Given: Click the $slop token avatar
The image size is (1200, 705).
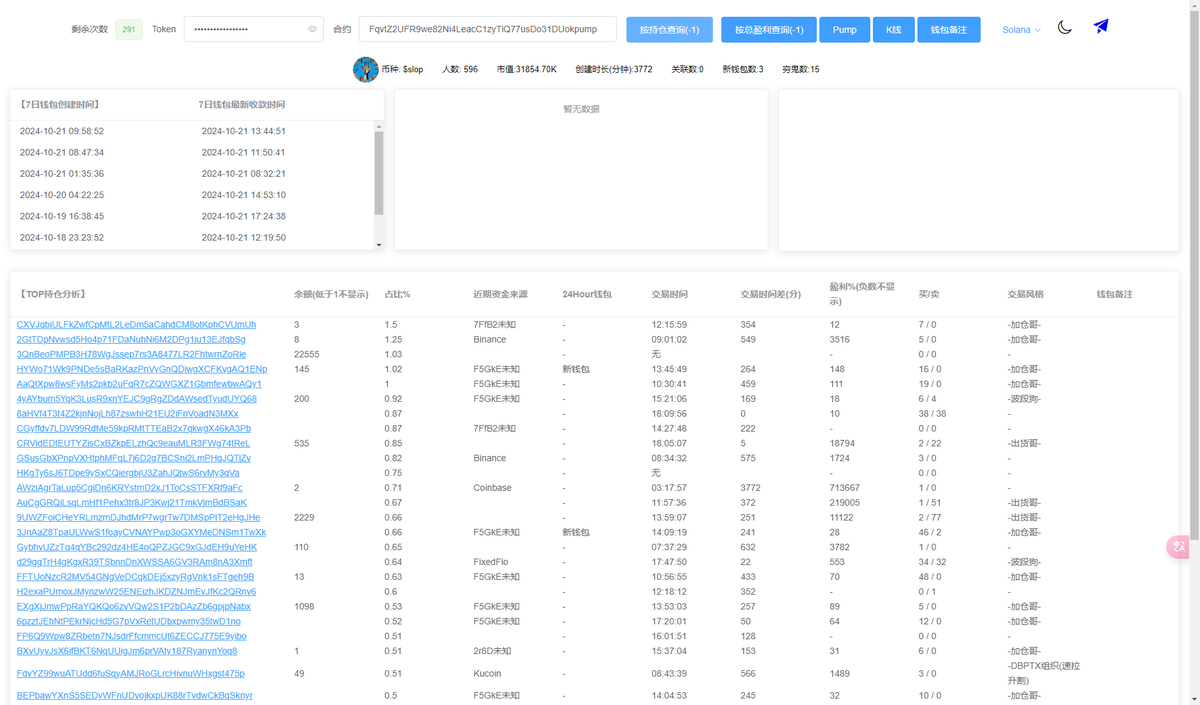Looking at the screenshot, I should pyautogui.click(x=365, y=69).
